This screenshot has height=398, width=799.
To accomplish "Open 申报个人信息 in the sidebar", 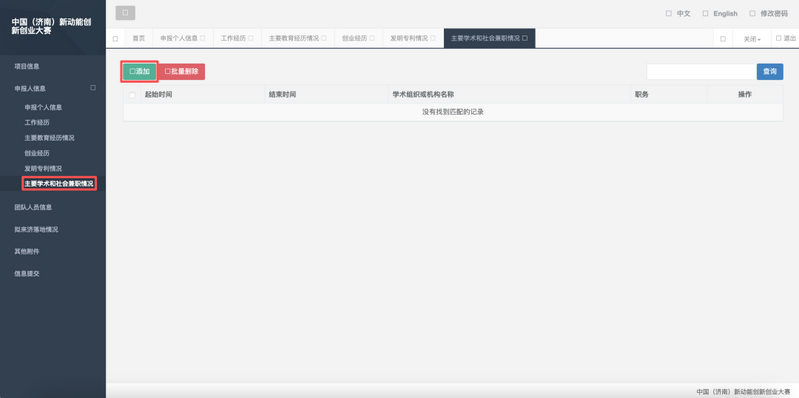I will 43,108.
